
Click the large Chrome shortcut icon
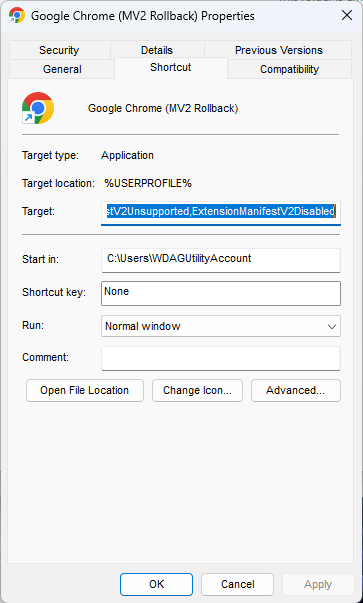[38, 108]
